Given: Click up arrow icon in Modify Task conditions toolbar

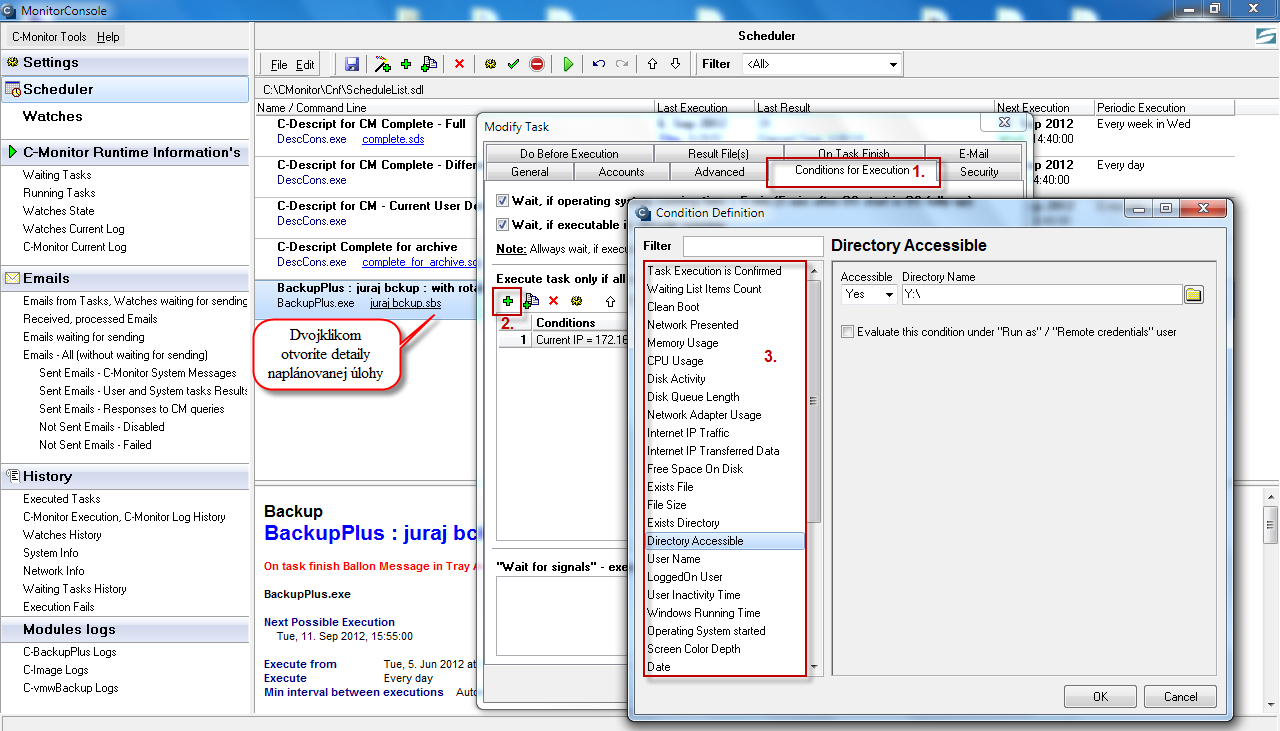Looking at the screenshot, I should 610,300.
